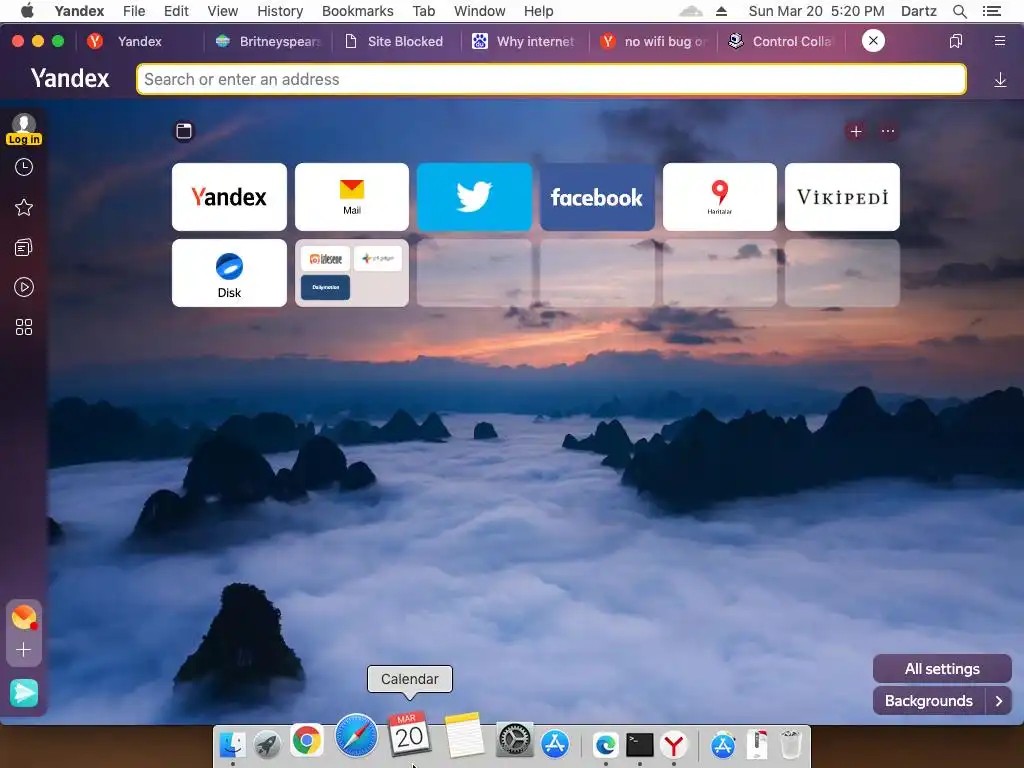The width and height of the screenshot is (1024, 768).
Task: Launch Finder from the dock
Action: click(x=232, y=744)
